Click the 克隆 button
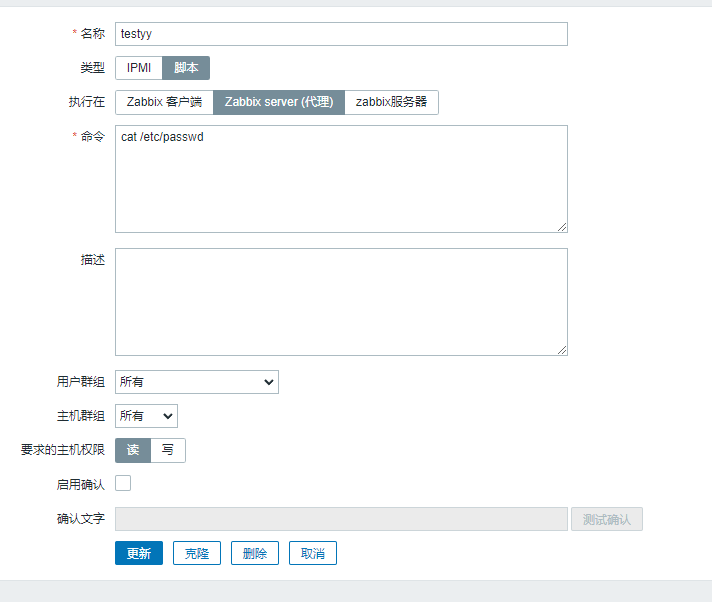Image resolution: width=712 pixels, height=602 pixels. [197, 553]
